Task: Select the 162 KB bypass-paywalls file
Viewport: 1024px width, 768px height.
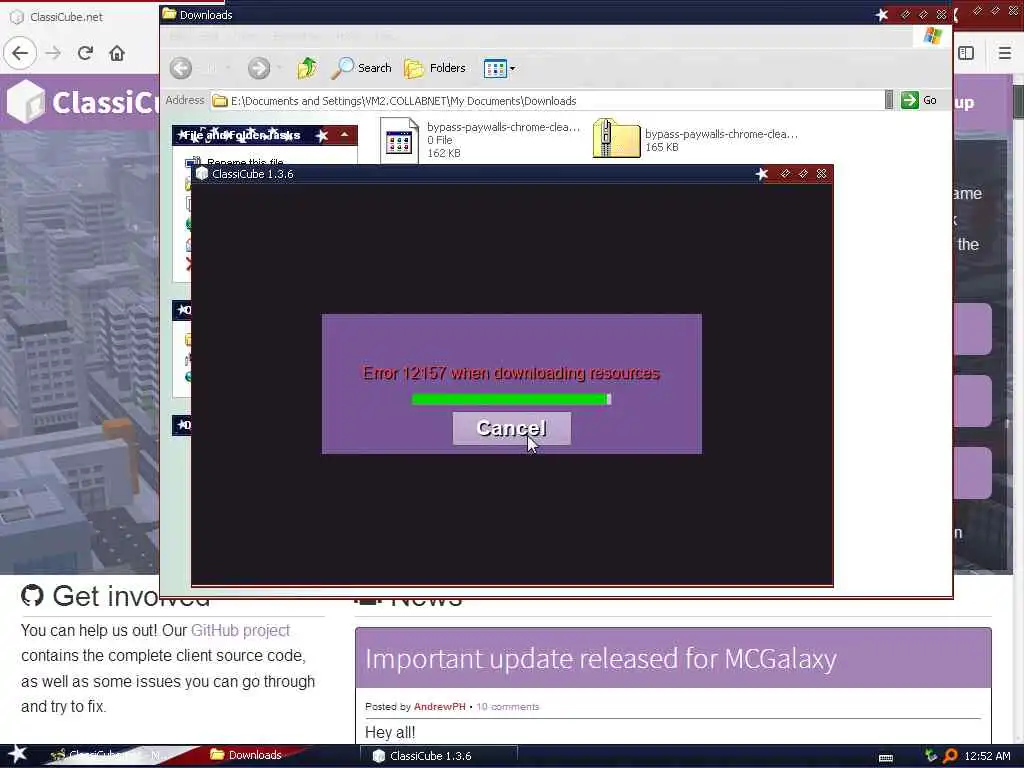Action: pos(480,140)
